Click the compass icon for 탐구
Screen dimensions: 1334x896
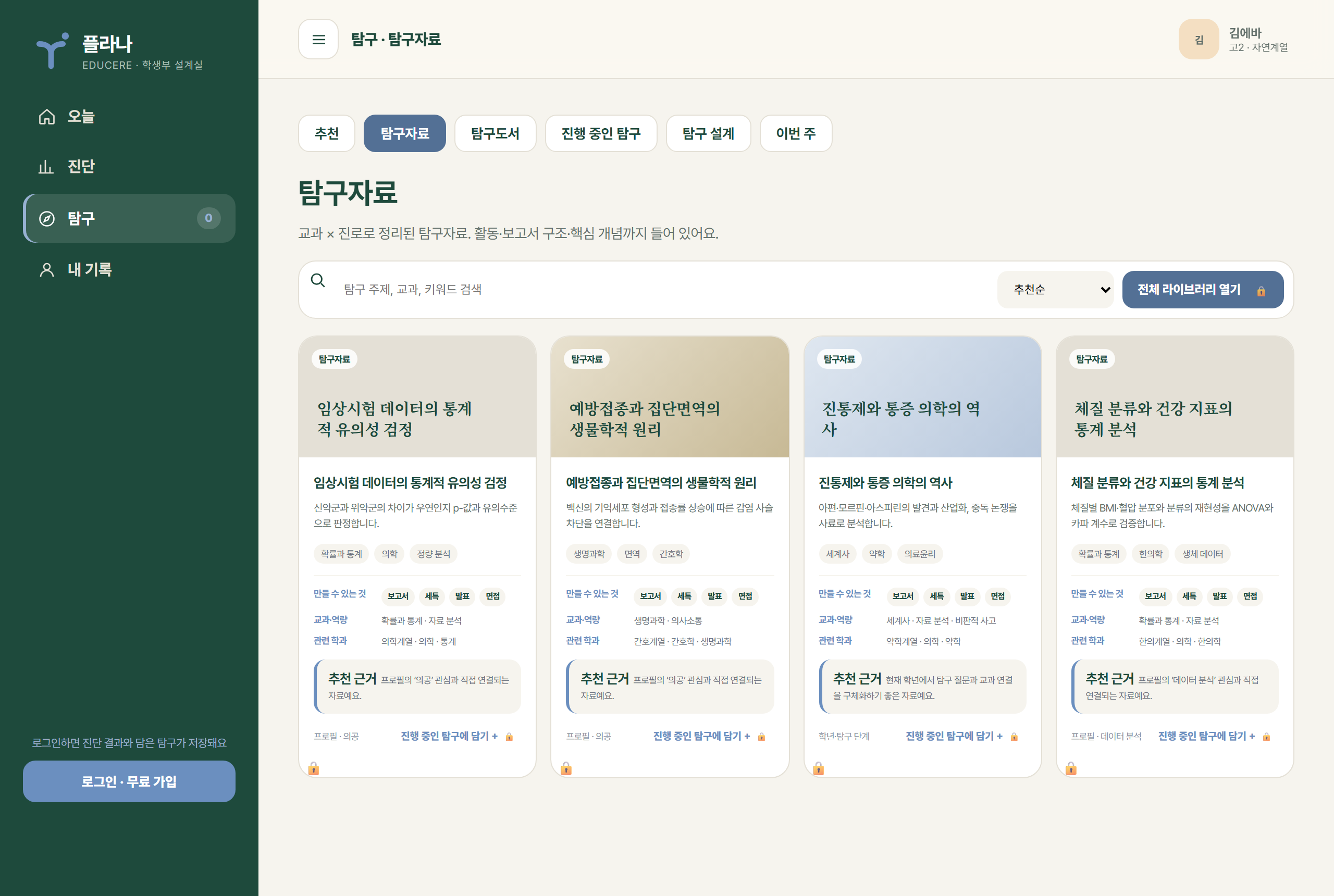(x=47, y=218)
